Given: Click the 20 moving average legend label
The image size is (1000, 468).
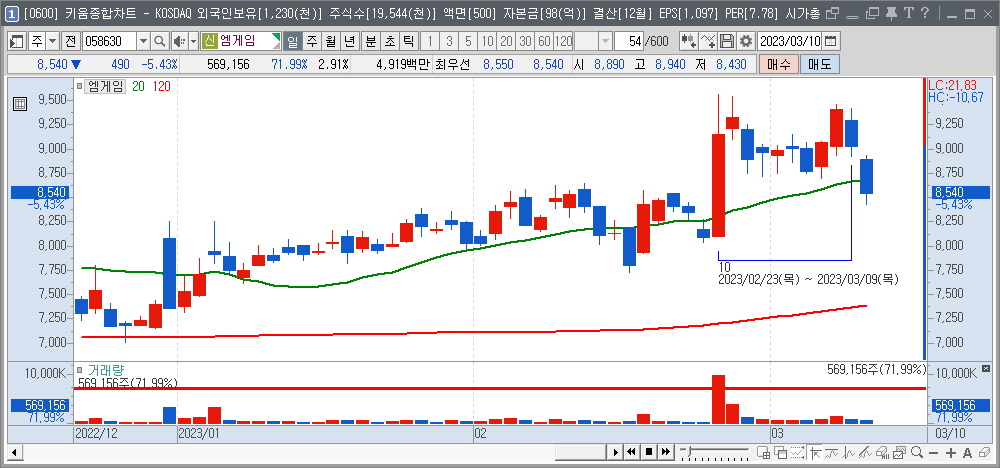Looking at the screenshot, I should click(138, 87).
